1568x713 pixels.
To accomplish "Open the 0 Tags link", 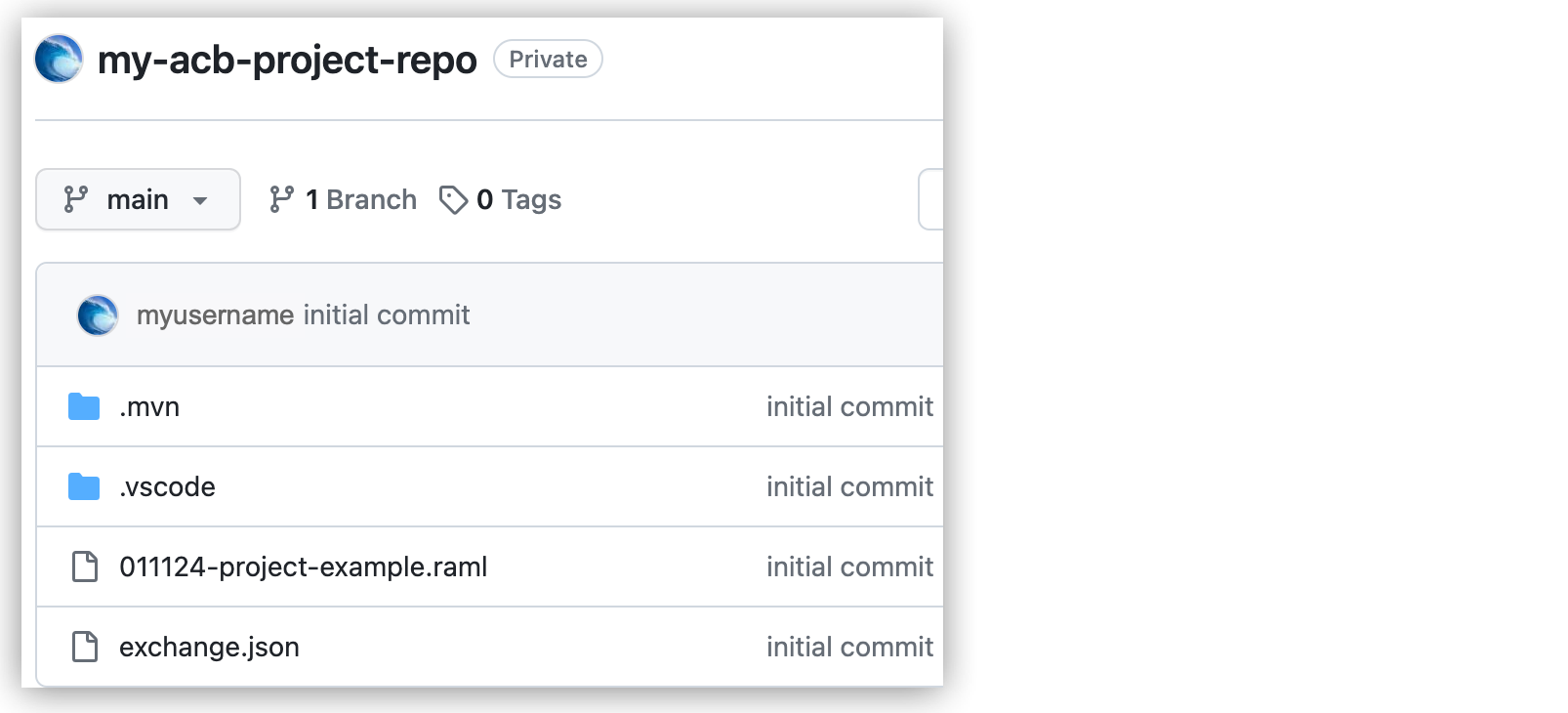I will (518, 199).
